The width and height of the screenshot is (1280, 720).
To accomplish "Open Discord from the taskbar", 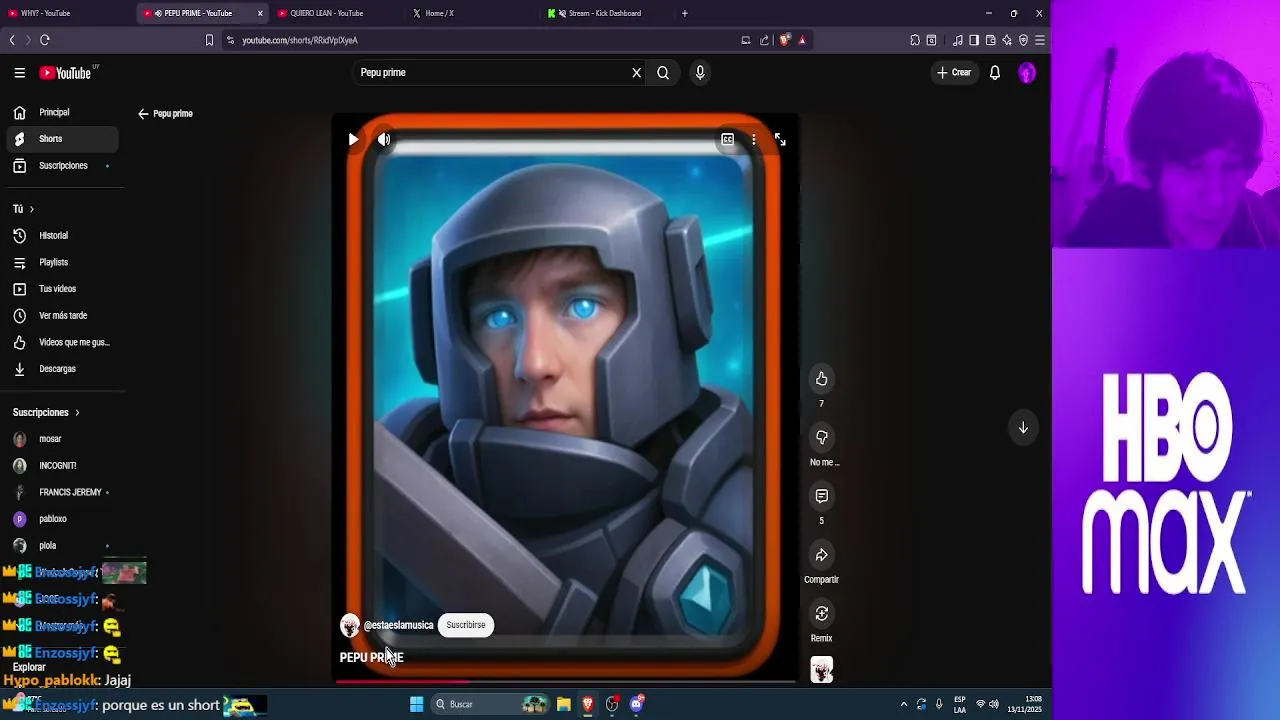I will pos(637,705).
